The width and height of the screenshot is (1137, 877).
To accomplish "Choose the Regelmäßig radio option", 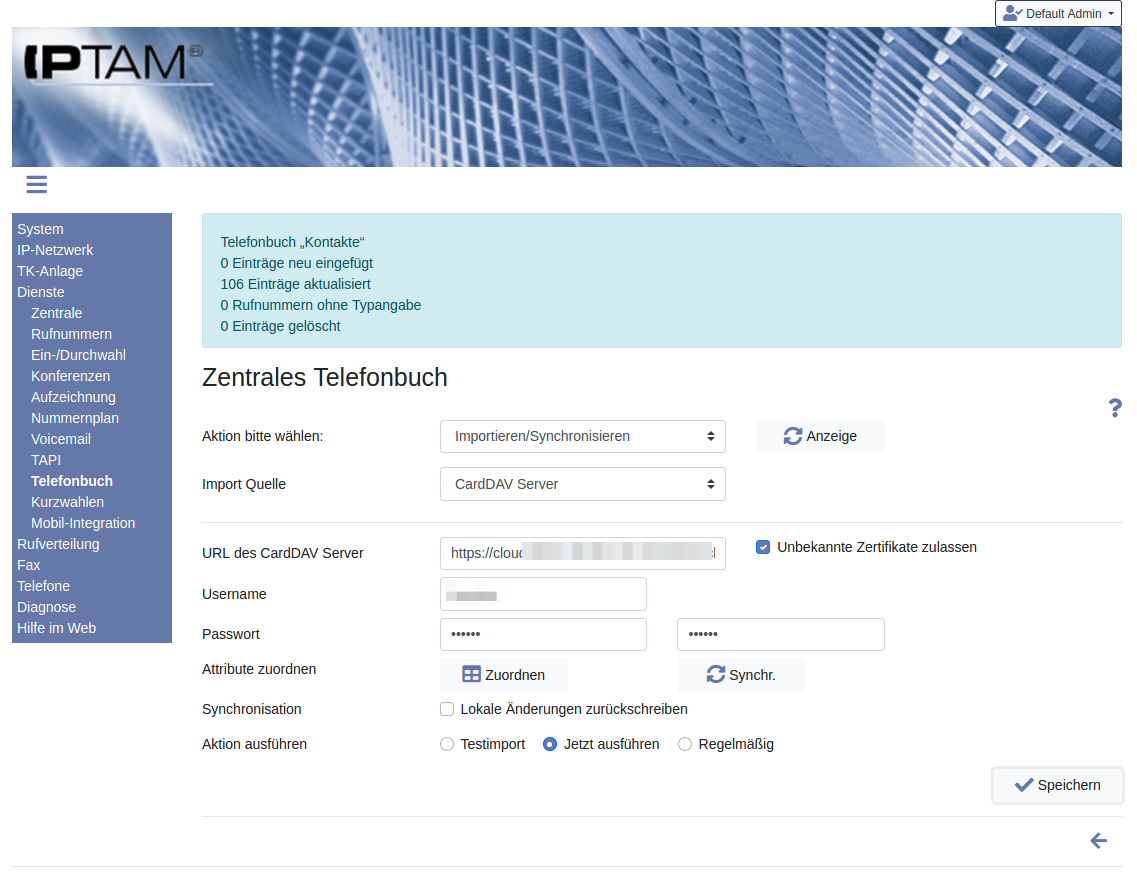I will coord(685,744).
